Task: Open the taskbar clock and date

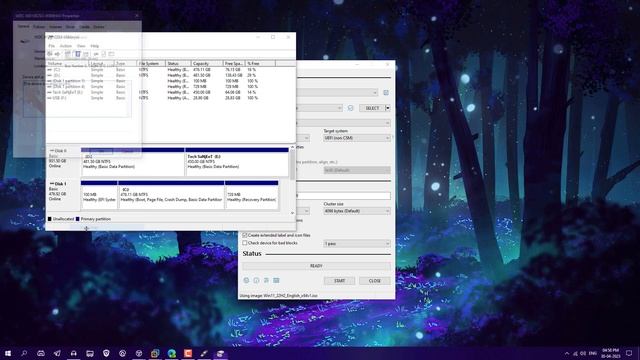Action: point(610,353)
